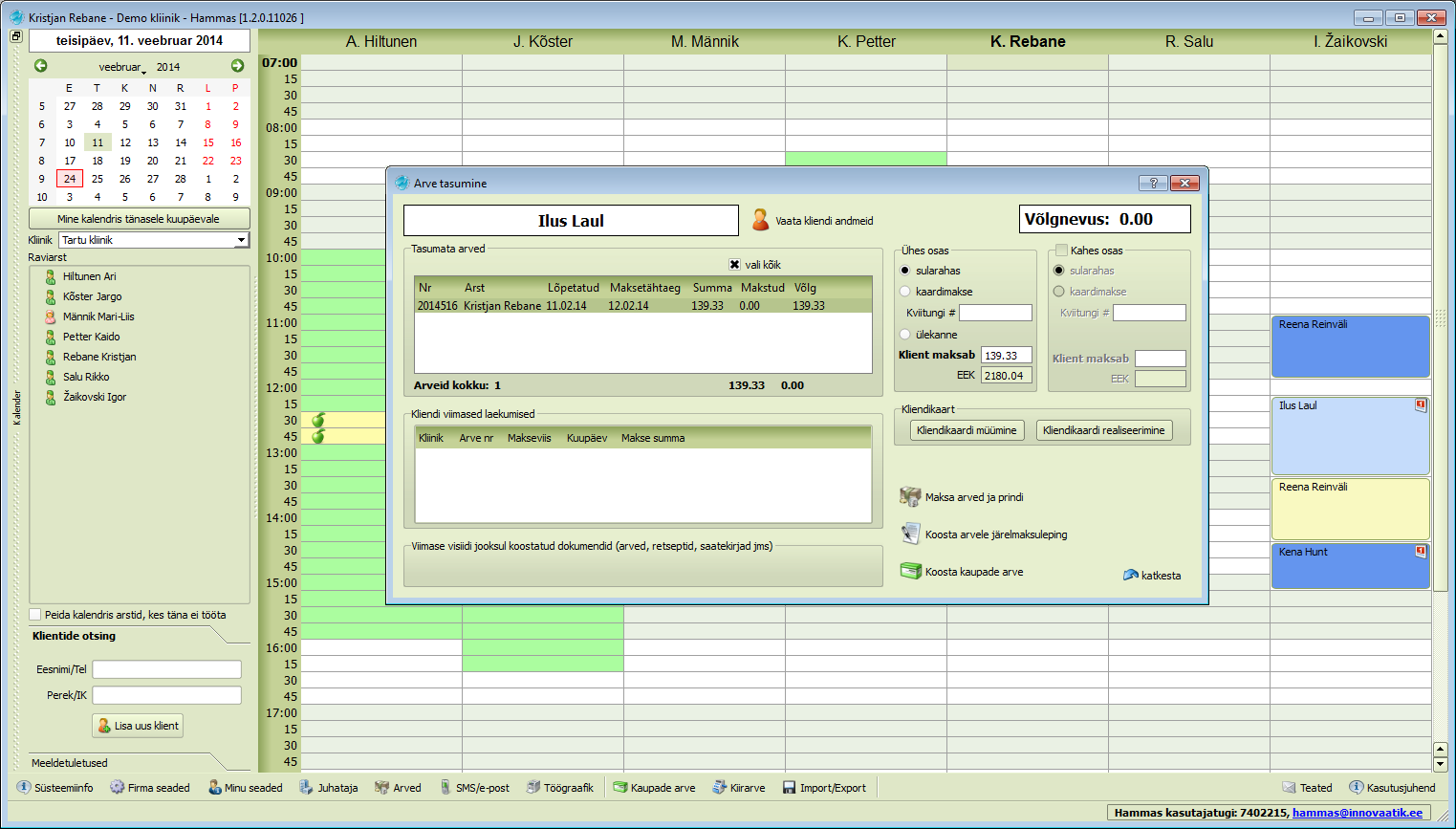Go to next month with green arrow
Screen dimensions: 1456x829
pos(237,66)
